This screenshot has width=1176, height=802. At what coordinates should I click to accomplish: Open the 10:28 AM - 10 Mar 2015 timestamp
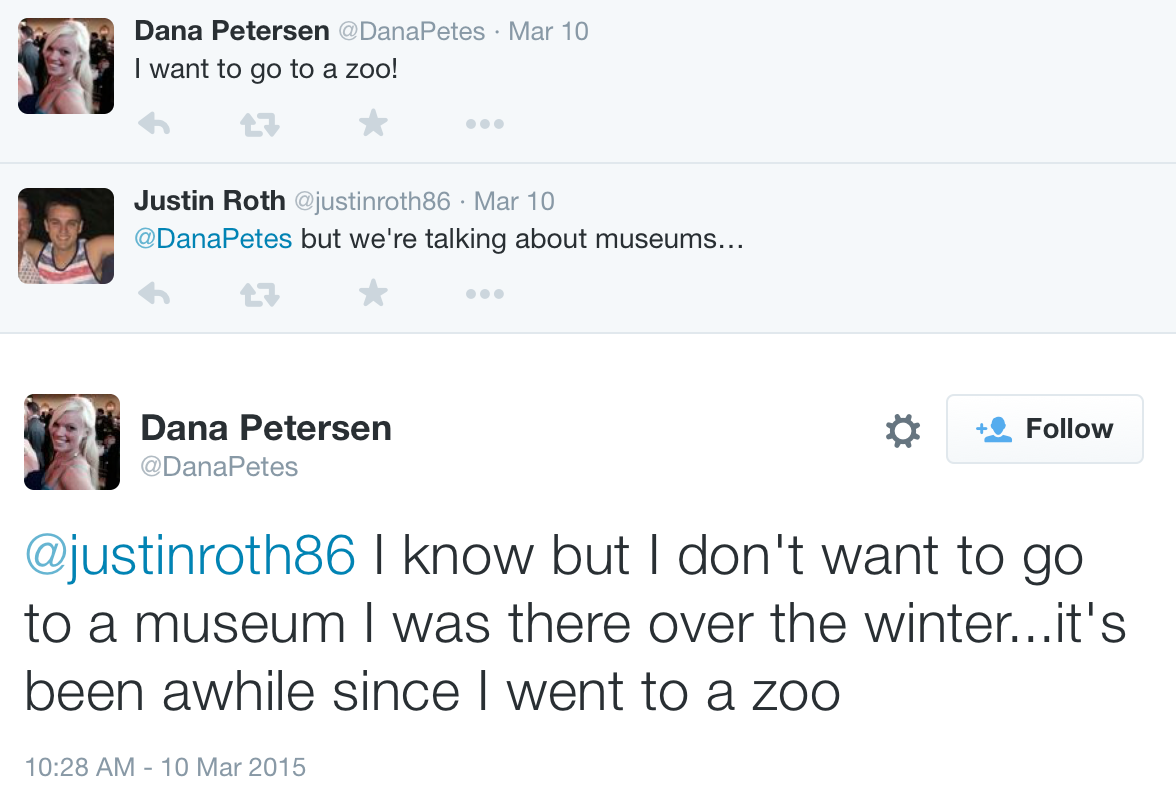tap(165, 767)
